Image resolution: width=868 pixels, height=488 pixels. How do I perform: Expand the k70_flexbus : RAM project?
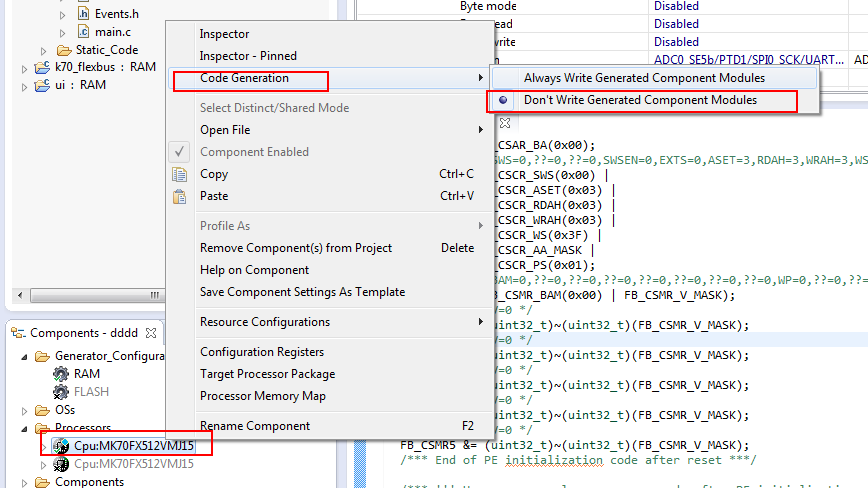tap(24, 69)
